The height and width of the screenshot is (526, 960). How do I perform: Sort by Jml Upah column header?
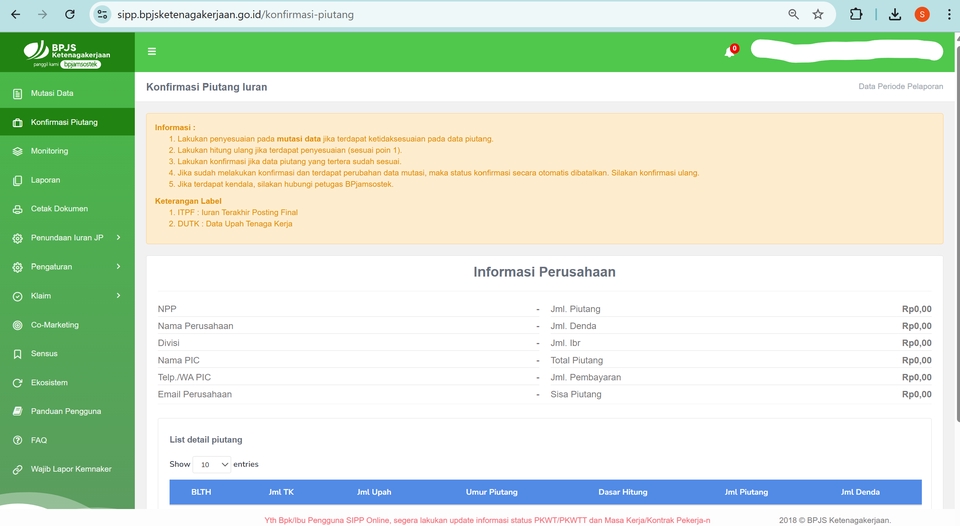(x=374, y=492)
